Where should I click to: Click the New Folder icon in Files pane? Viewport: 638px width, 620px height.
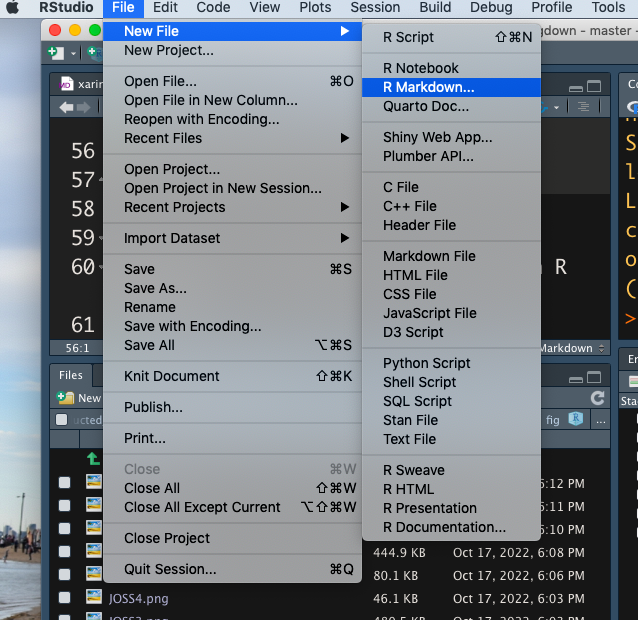pos(66,397)
